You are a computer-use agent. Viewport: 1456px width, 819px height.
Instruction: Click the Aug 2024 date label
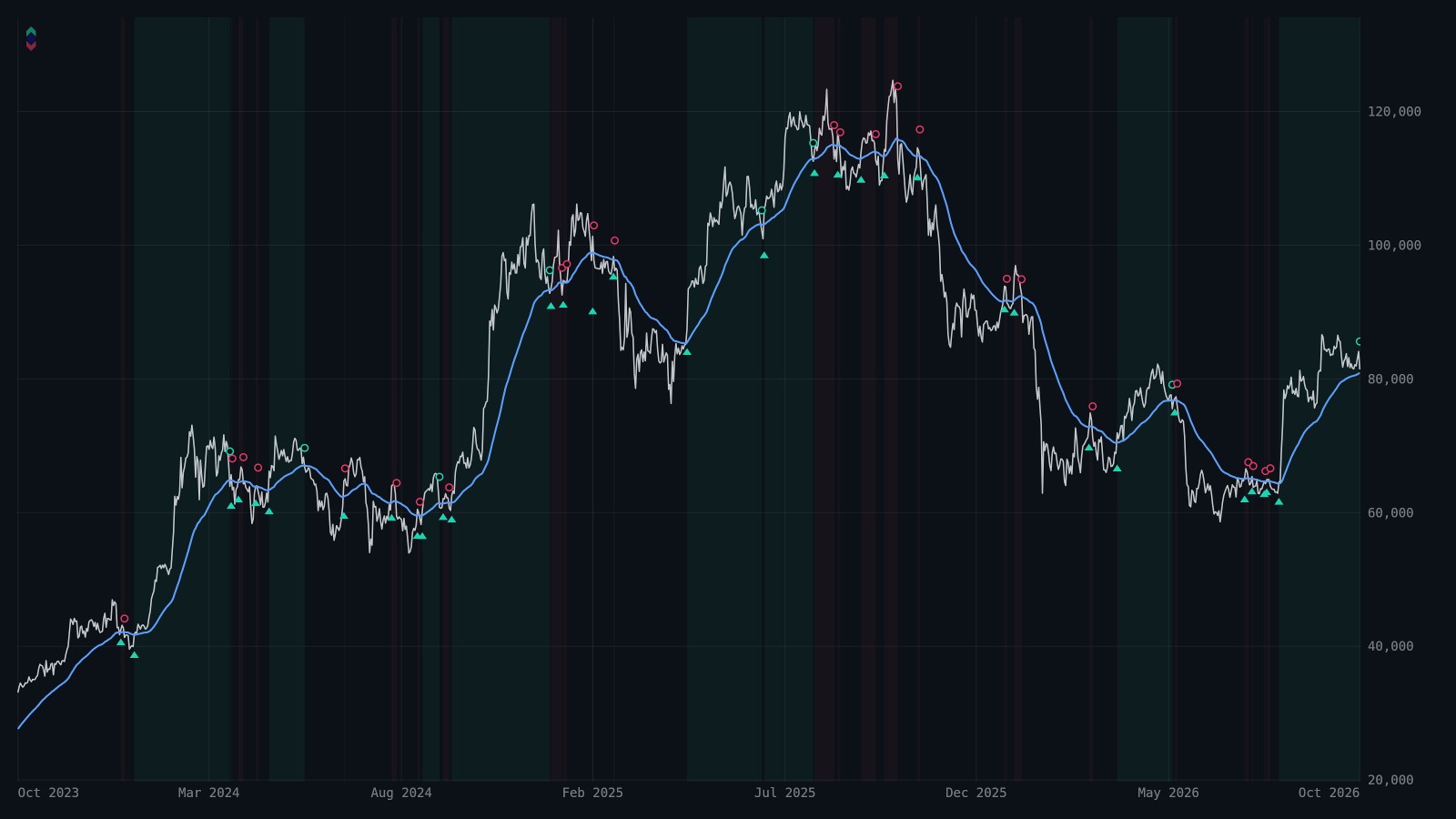(401, 793)
